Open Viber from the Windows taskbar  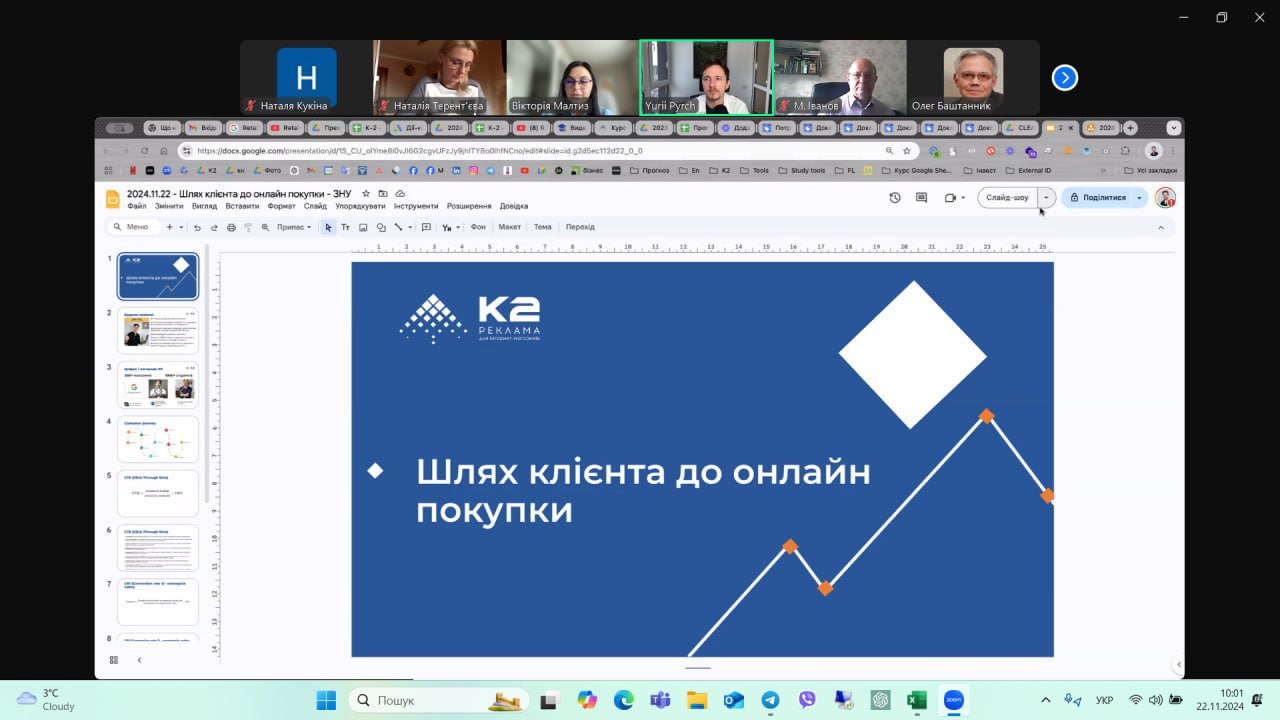(x=807, y=700)
